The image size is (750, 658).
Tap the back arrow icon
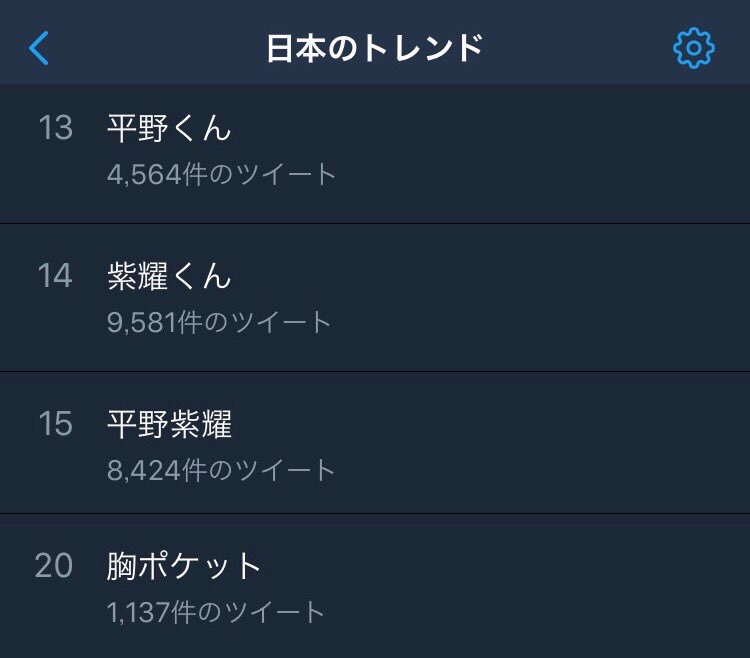click(39, 48)
